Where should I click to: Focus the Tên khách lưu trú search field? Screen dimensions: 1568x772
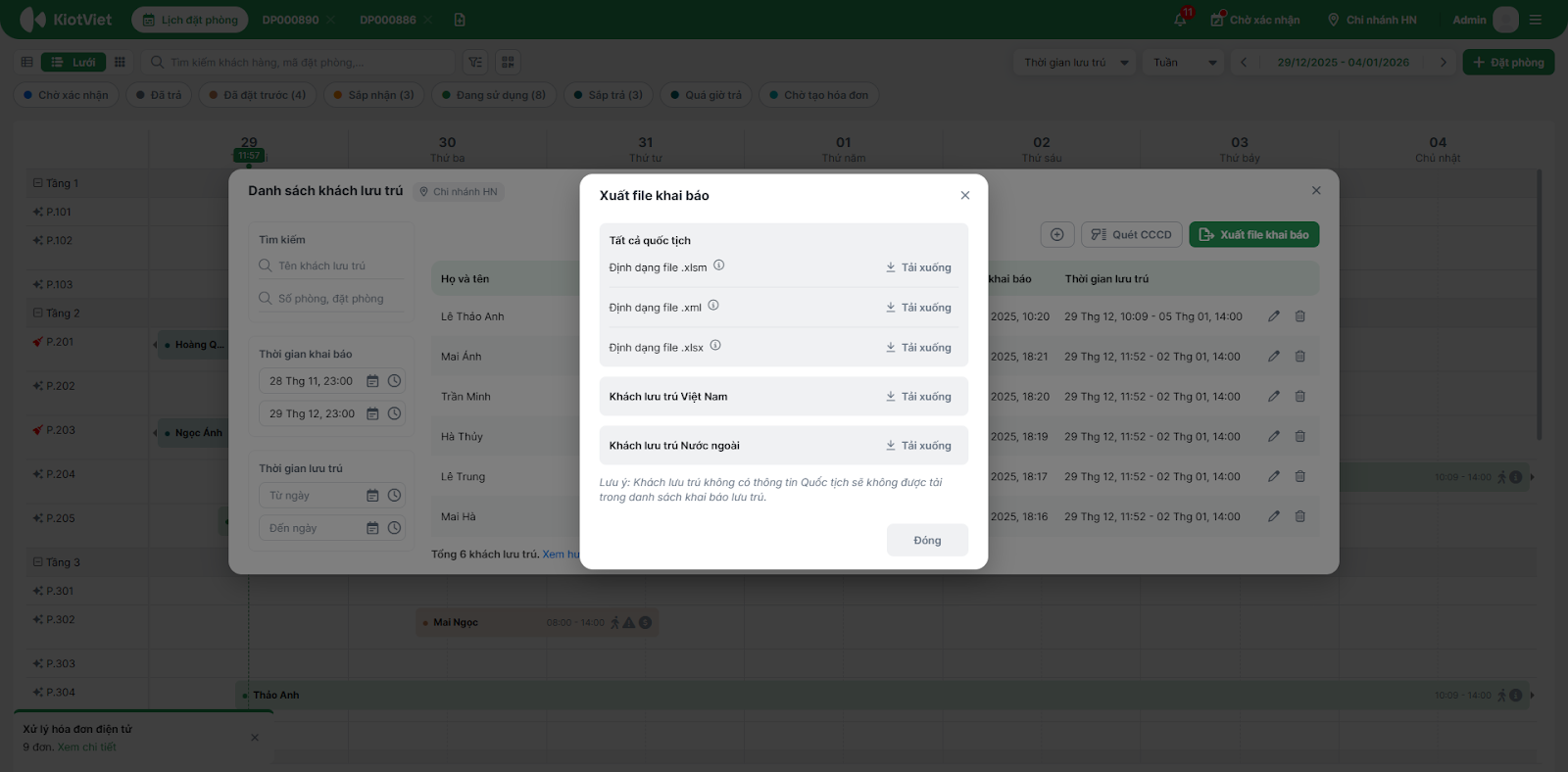click(331, 265)
